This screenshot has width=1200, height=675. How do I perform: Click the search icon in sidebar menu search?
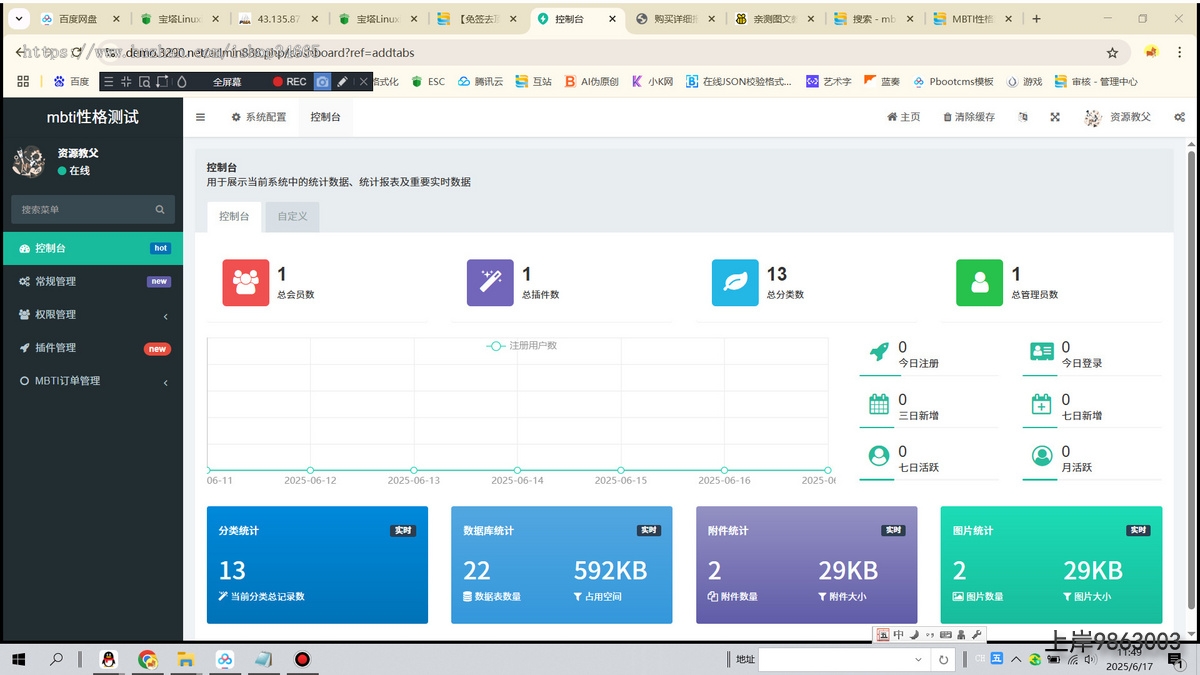[160, 210]
